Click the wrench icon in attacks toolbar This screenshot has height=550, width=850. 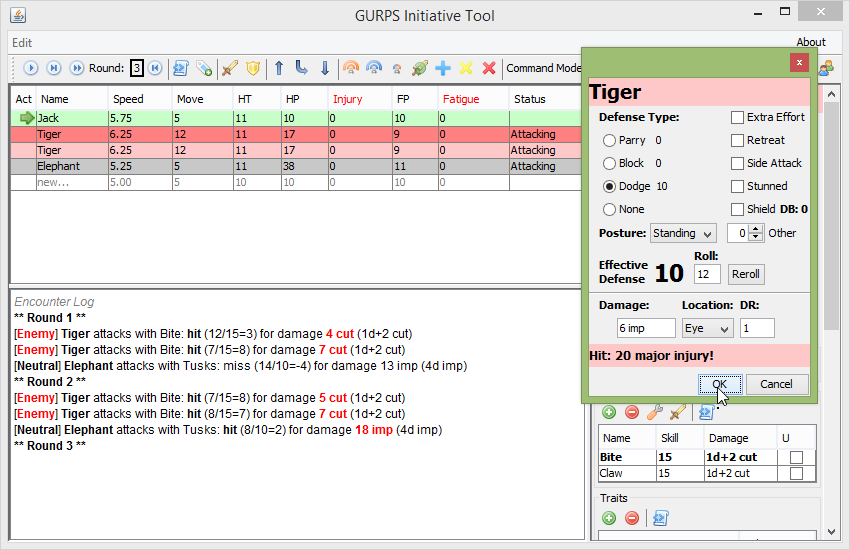click(x=655, y=412)
